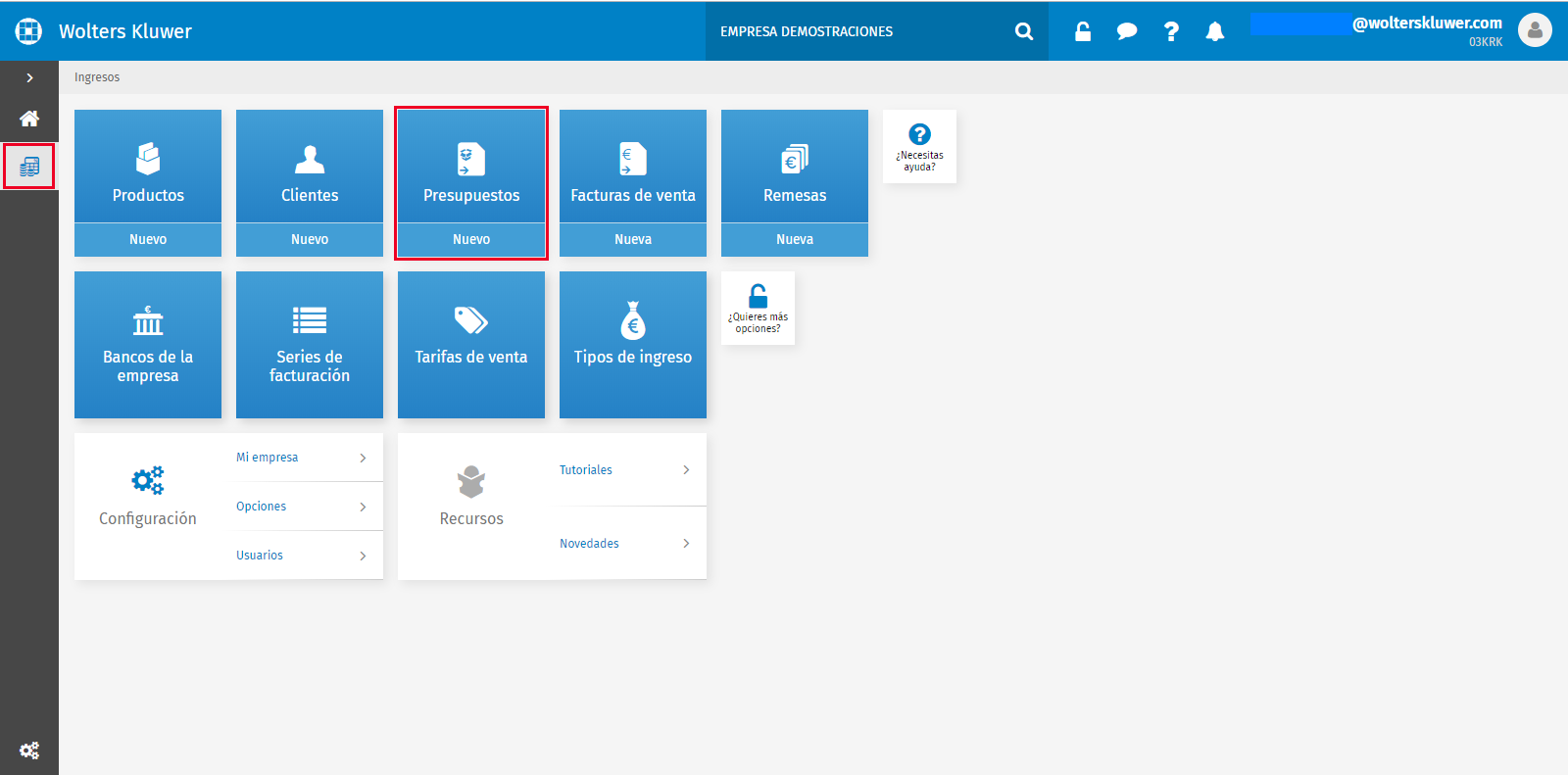
Task: Click Nueva under Facturas de venta
Action: click(633, 240)
